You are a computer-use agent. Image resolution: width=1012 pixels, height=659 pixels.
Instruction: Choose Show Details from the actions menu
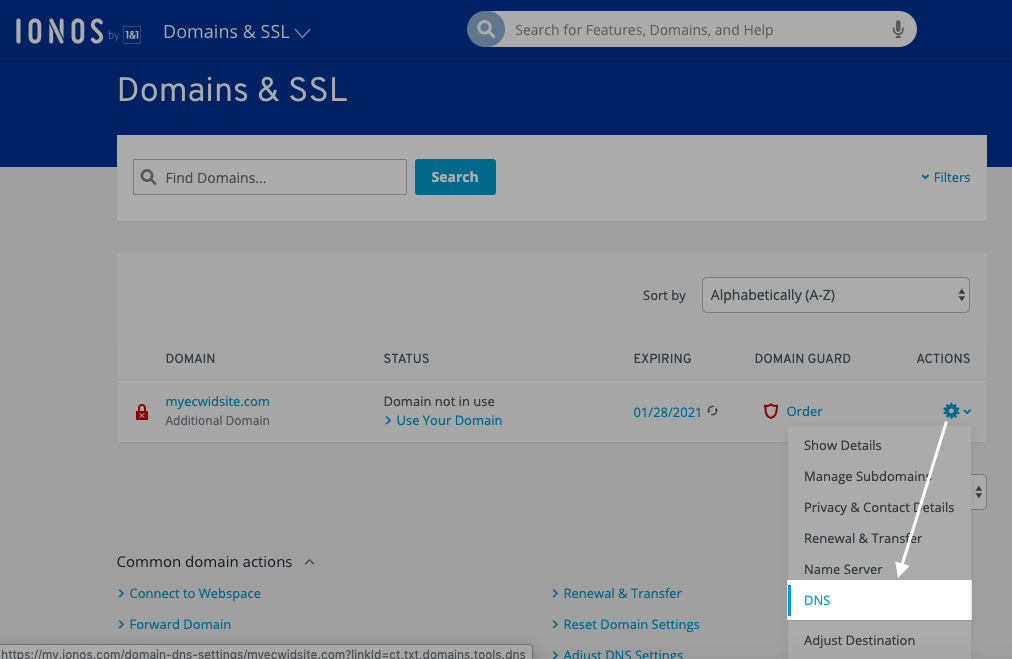click(842, 445)
